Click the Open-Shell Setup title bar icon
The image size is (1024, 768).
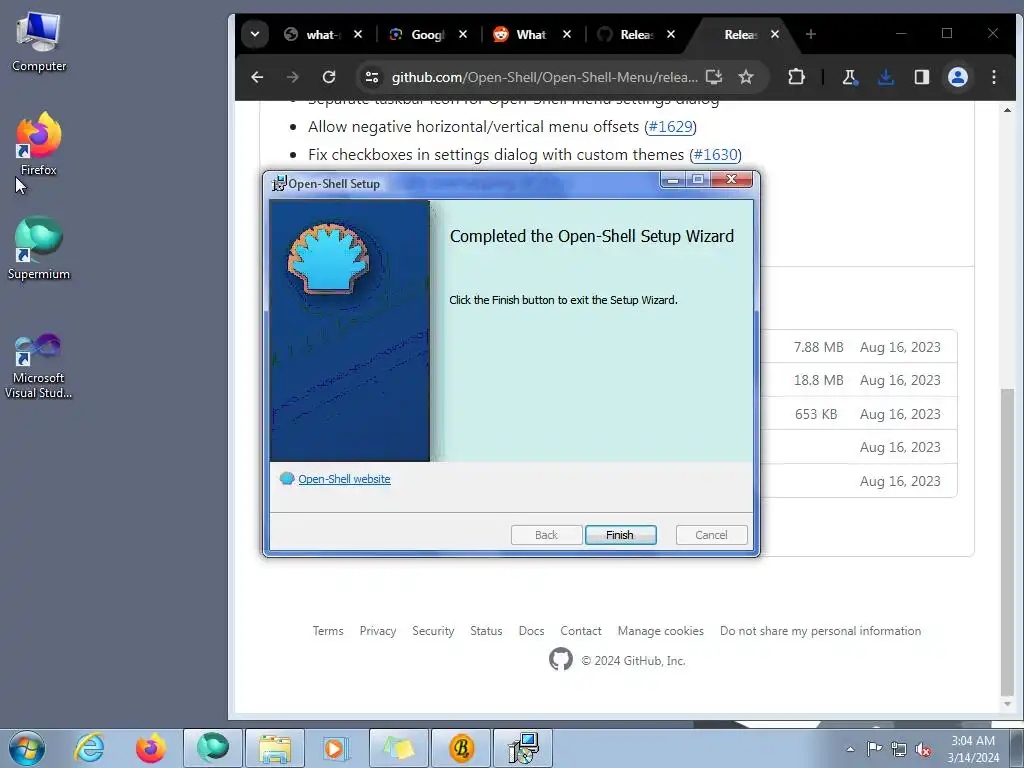[280, 184]
